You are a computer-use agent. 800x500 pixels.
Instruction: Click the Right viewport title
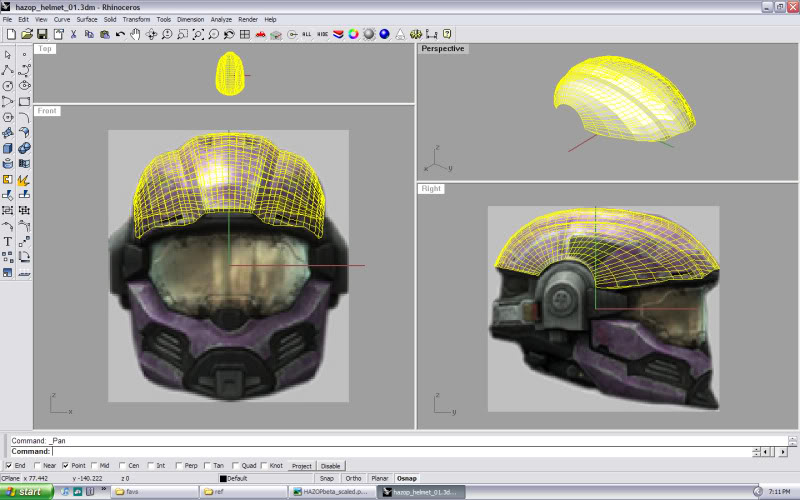[431, 188]
